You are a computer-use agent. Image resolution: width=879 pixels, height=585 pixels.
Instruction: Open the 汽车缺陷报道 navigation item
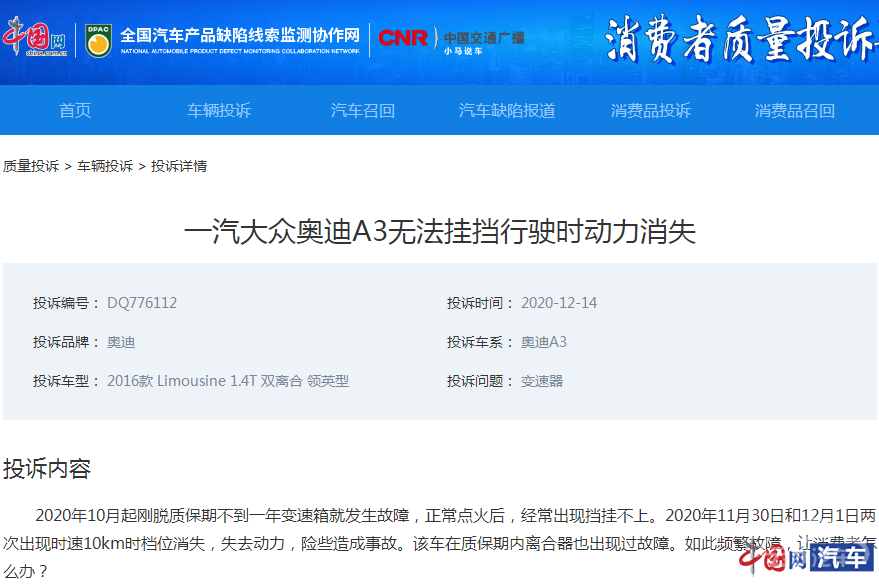(x=507, y=110)
